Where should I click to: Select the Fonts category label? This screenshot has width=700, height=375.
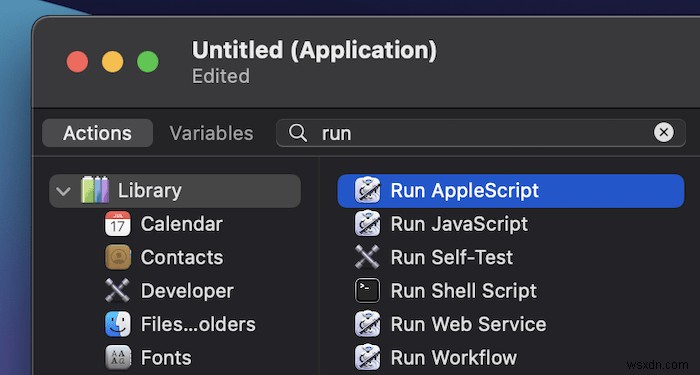[x=166, y=358]
